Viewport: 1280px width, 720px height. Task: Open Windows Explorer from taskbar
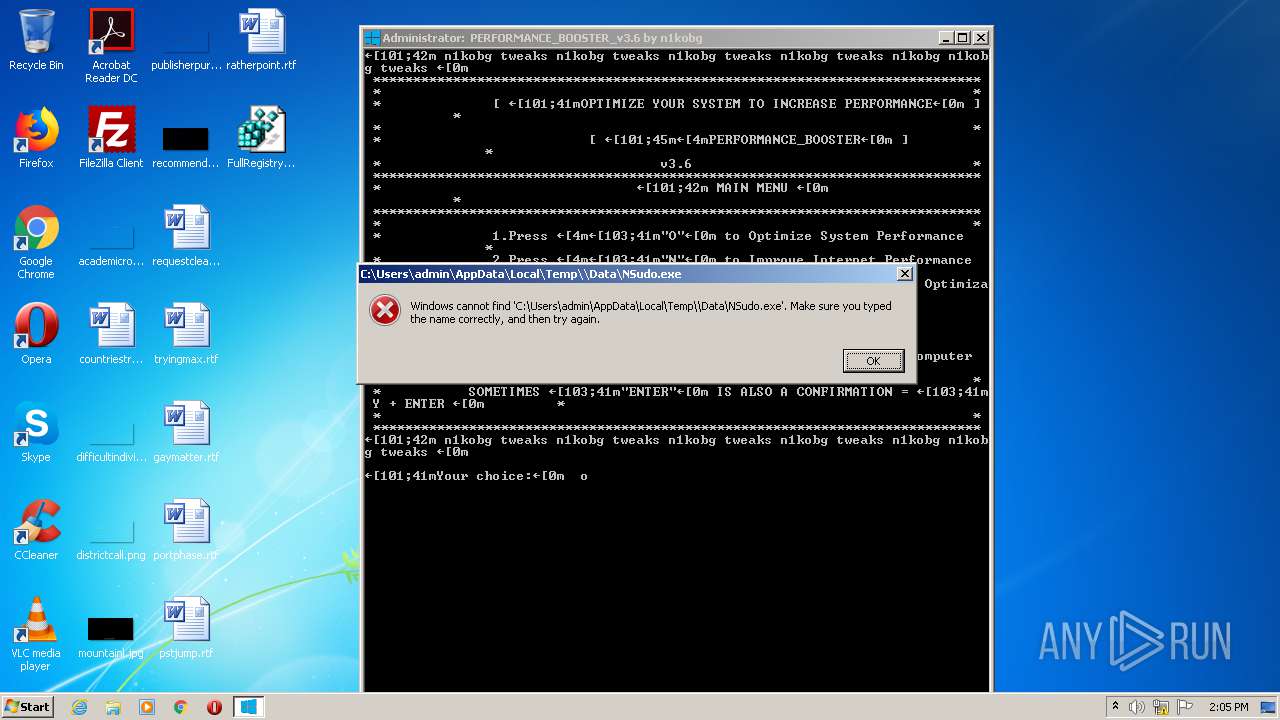[x=113, y=707]
